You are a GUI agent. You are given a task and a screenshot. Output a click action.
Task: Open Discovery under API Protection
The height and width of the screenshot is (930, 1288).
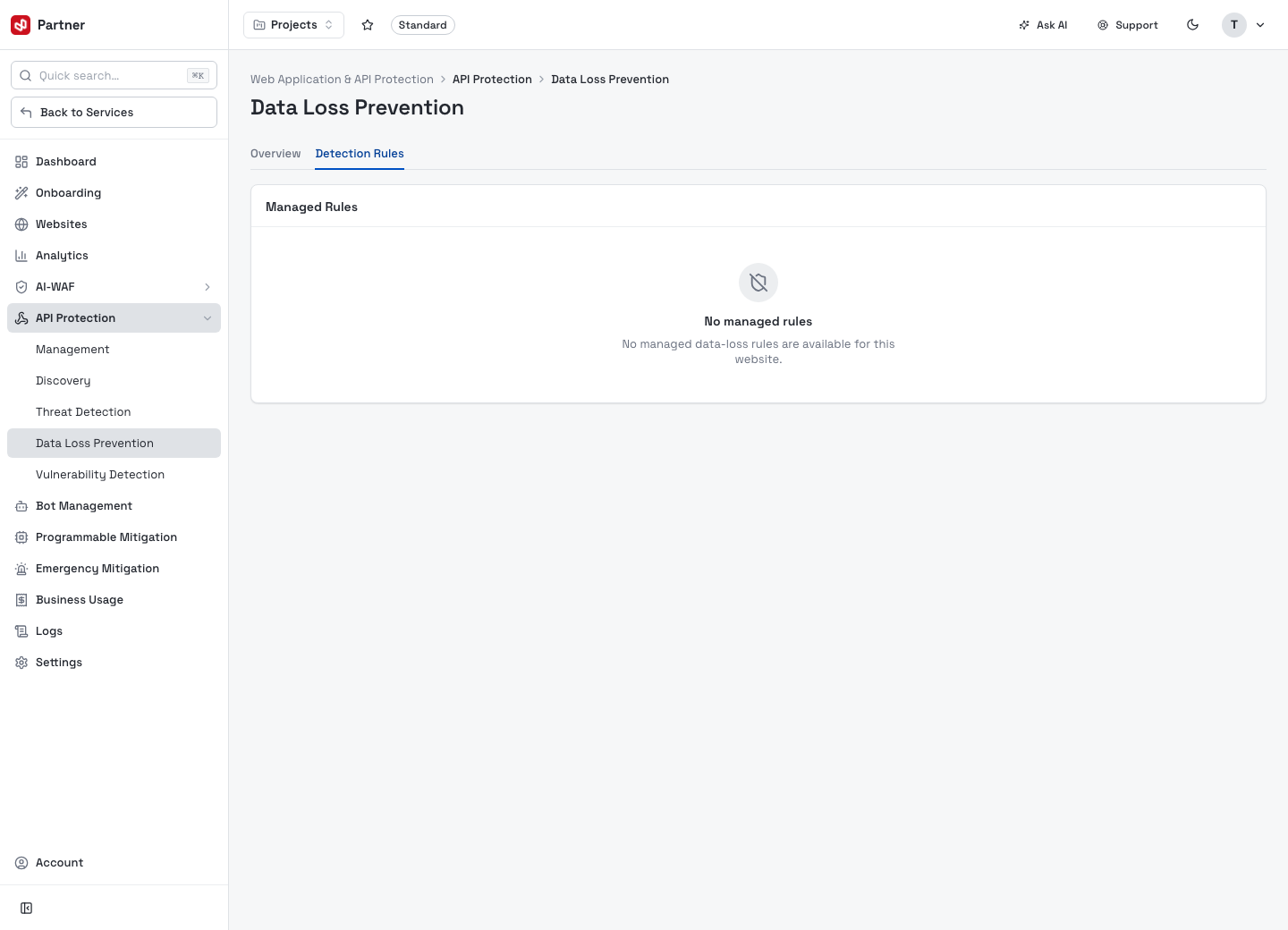point(114,381)
